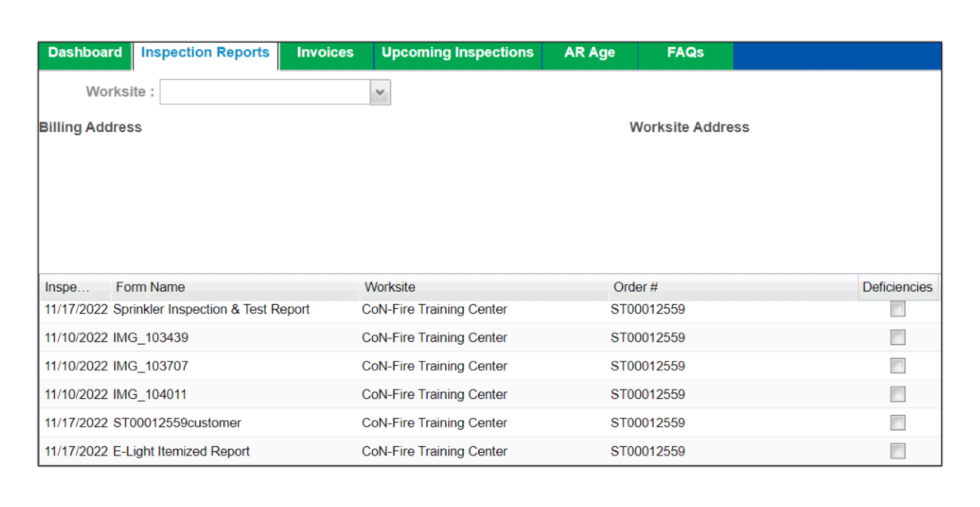The image size is (980, 507).
Task: Sort by the Form Name column header
Action: pos(150,287)
